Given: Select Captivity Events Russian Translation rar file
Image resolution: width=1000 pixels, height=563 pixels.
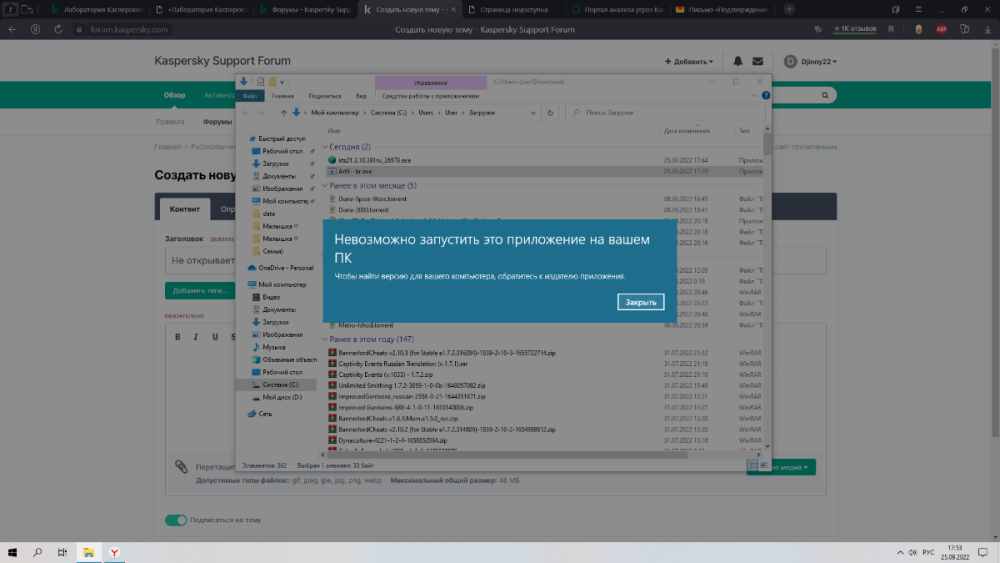Looking at the screenshot, I should [x=402, y=363].
